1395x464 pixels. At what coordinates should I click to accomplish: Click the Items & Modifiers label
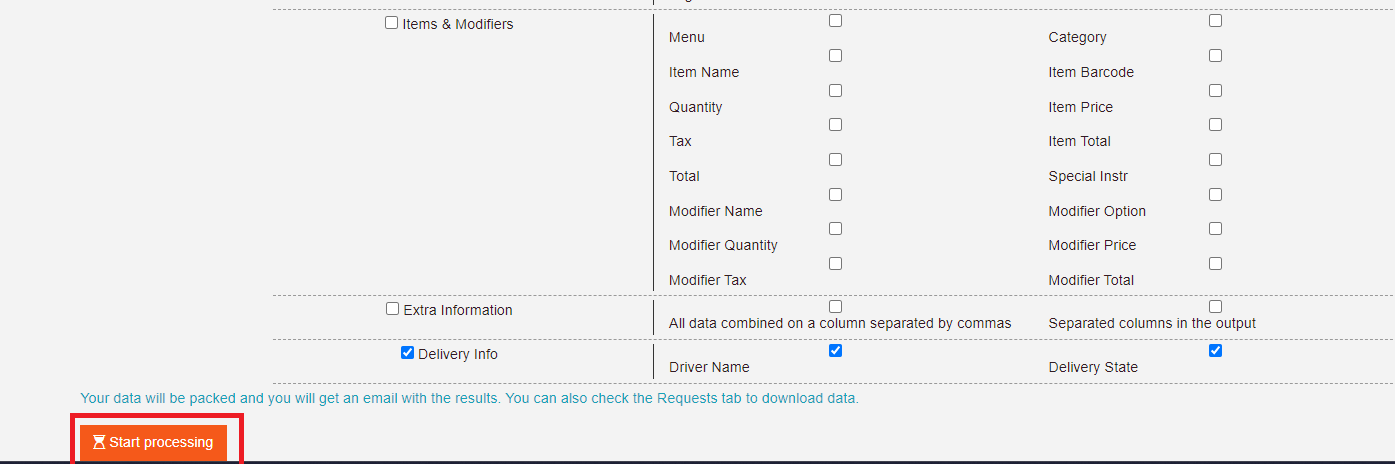(458, 24)
